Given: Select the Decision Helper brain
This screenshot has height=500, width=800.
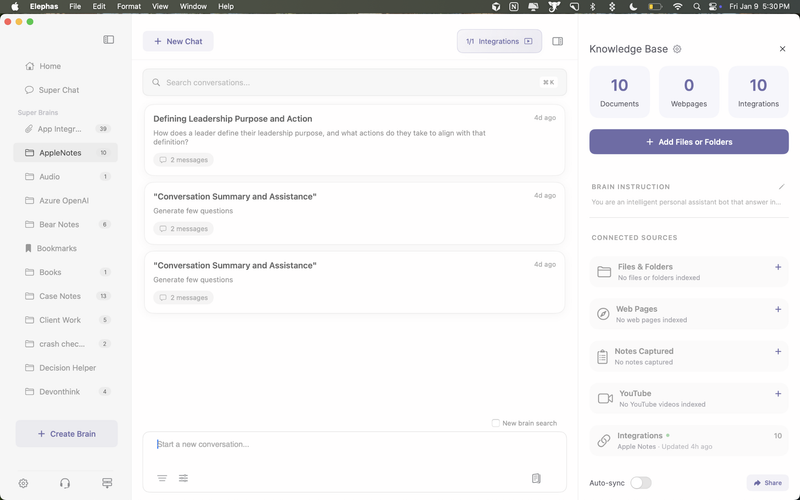Looking at the screenshot, I should (x=65, y=368).
